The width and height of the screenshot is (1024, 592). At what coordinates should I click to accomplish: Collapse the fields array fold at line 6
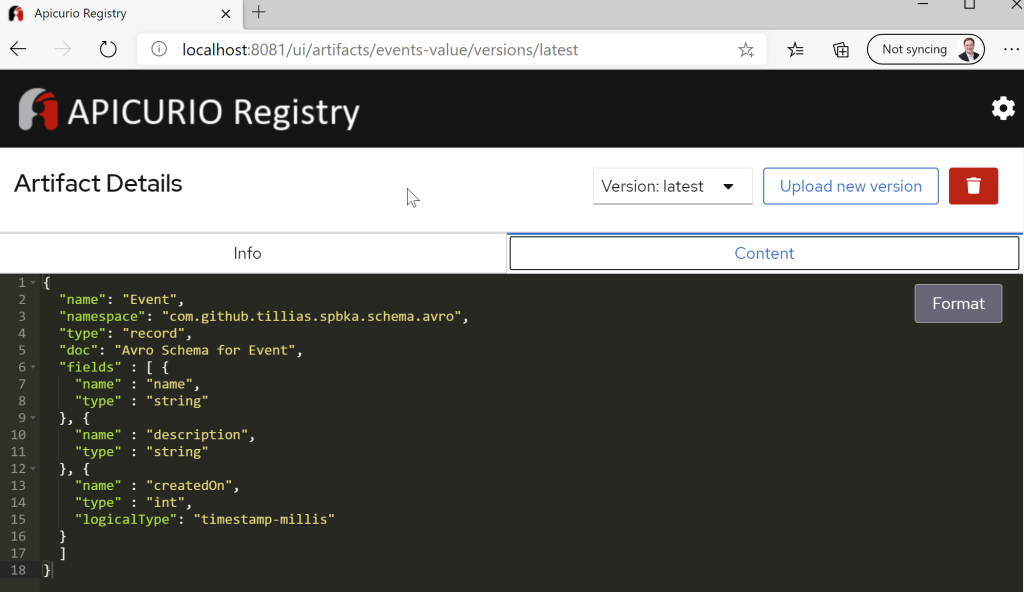tap(35, 367)
